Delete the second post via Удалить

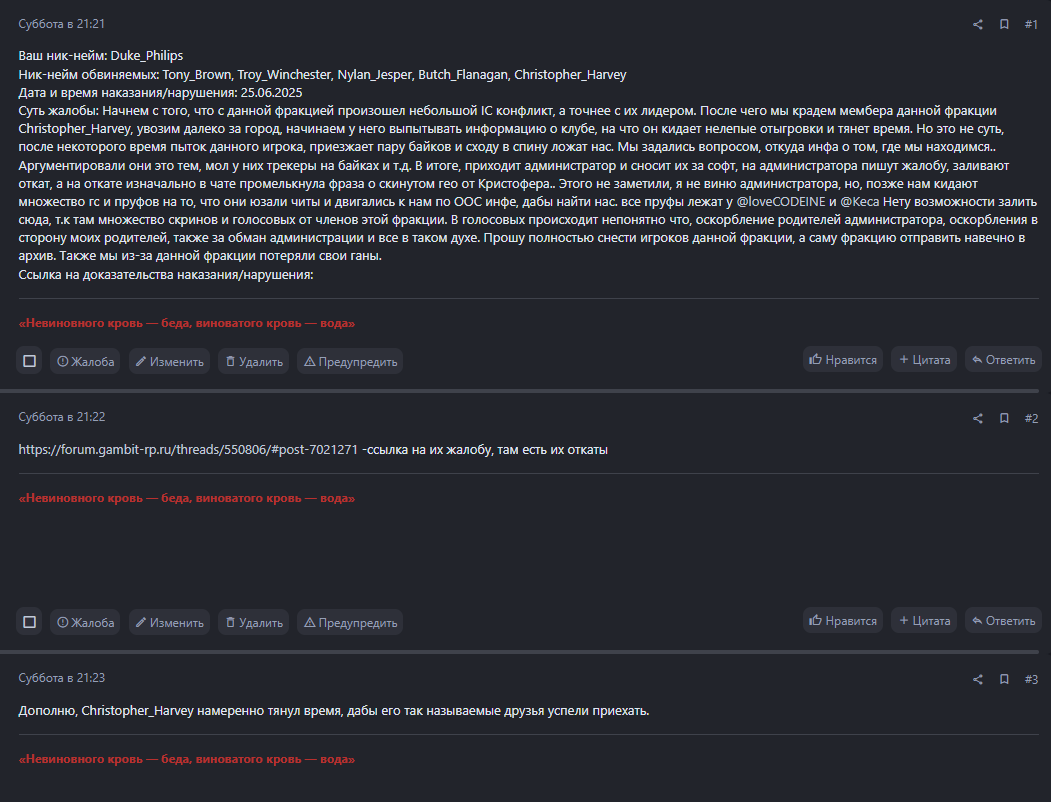(x=253, y=622)
